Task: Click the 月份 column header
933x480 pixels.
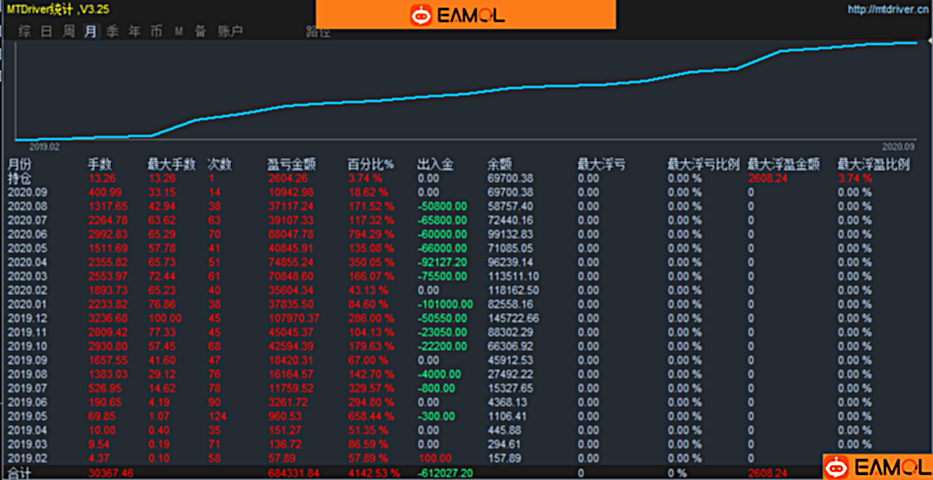Action: 20,164
